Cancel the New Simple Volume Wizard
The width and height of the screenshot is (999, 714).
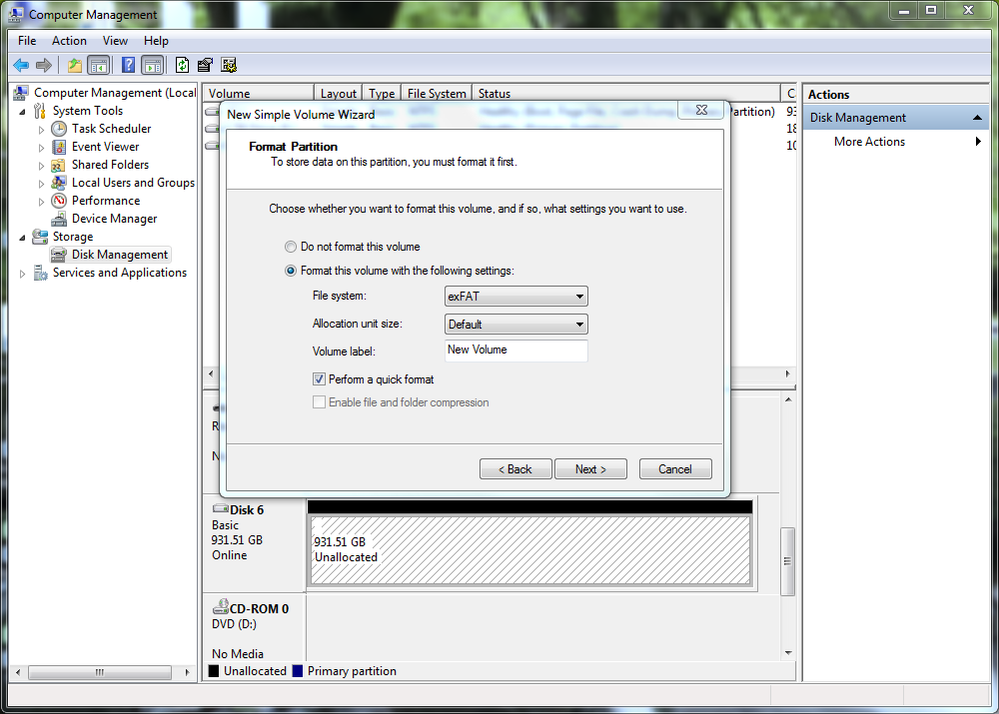click(675, 469)
